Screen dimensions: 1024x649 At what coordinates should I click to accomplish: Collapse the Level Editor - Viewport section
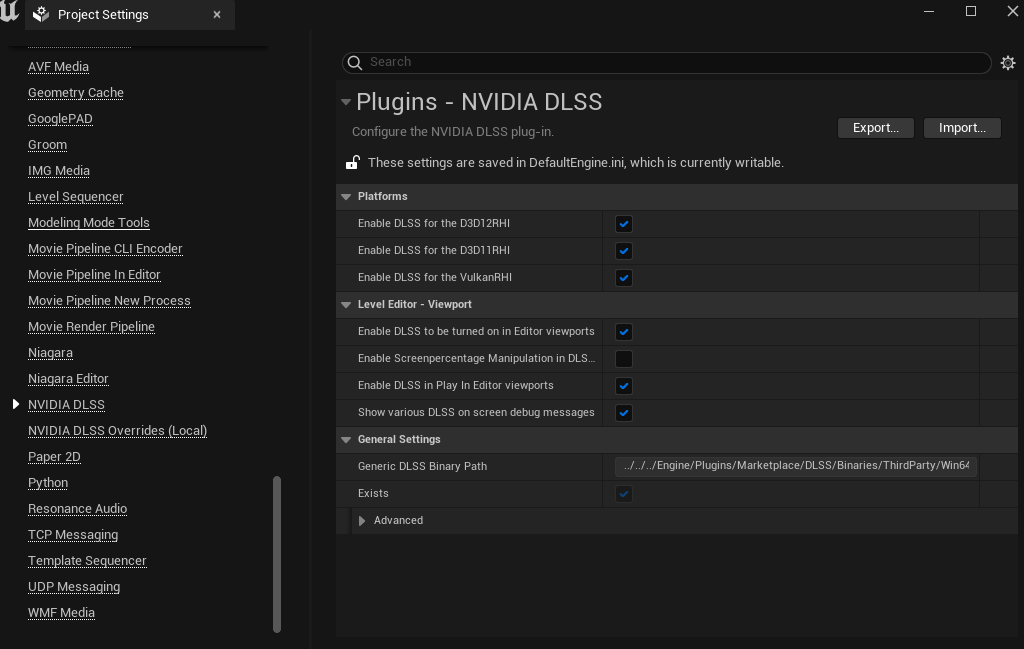346,304
